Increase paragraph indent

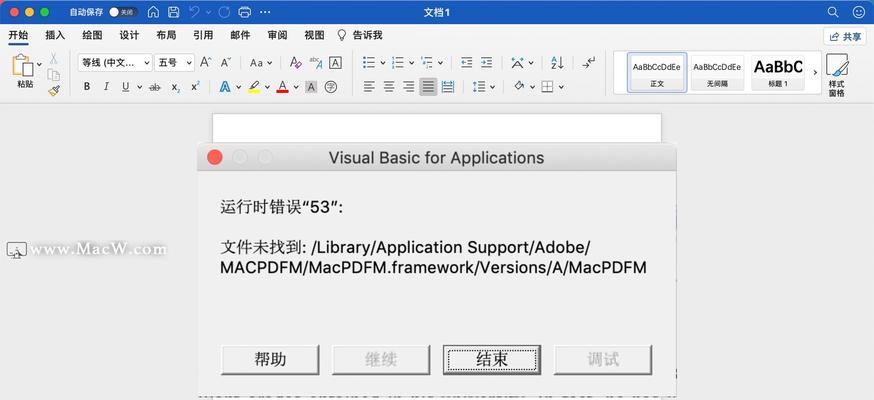[487, 62]
